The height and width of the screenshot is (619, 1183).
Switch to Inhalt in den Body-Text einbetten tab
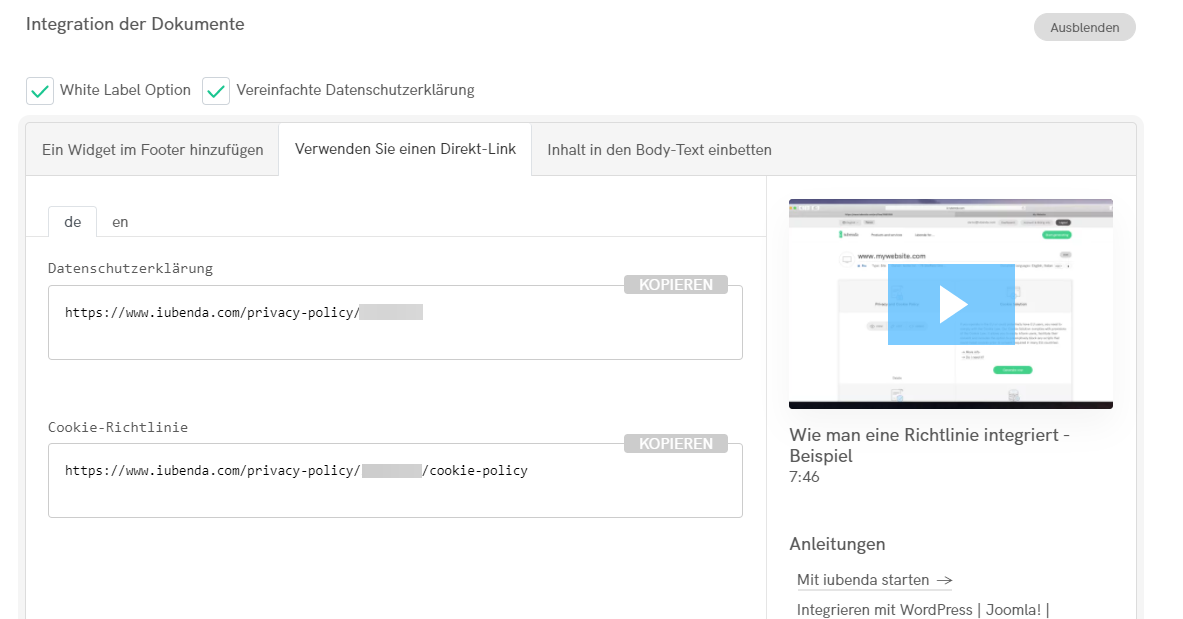click(x=659, y=150)
